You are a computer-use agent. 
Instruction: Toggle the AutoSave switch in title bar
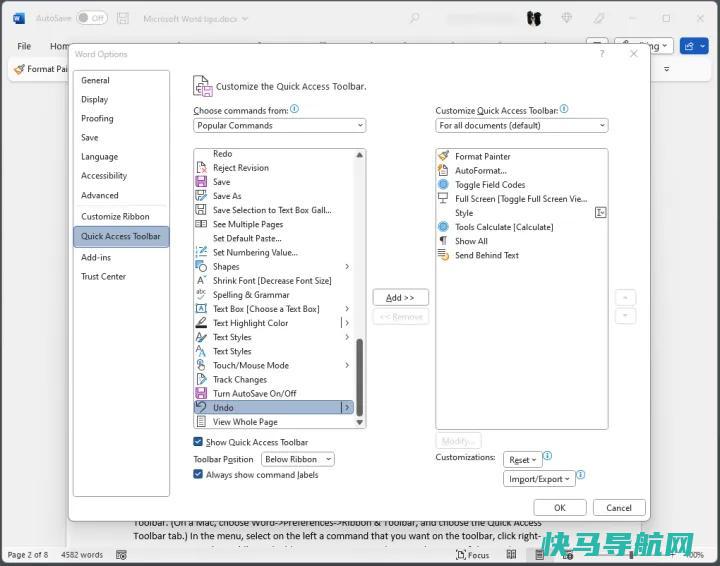pyautogui.click(x=91, y=18)
